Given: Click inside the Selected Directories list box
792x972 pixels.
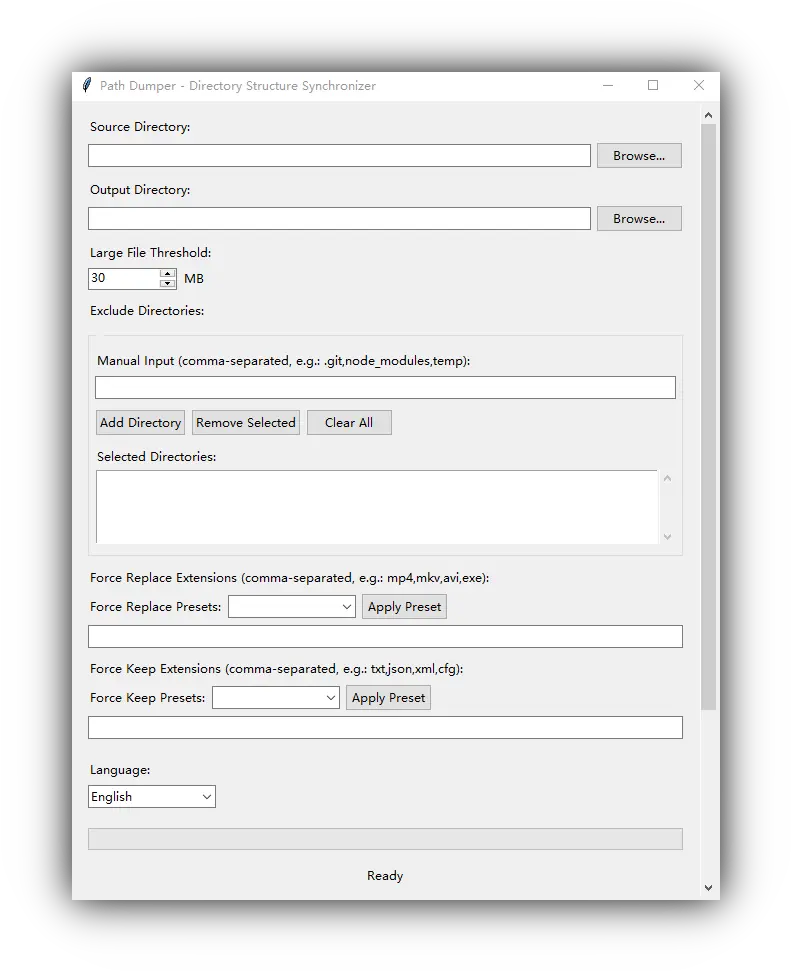Looking at the screenshot, I should click(x=377, y=507).
